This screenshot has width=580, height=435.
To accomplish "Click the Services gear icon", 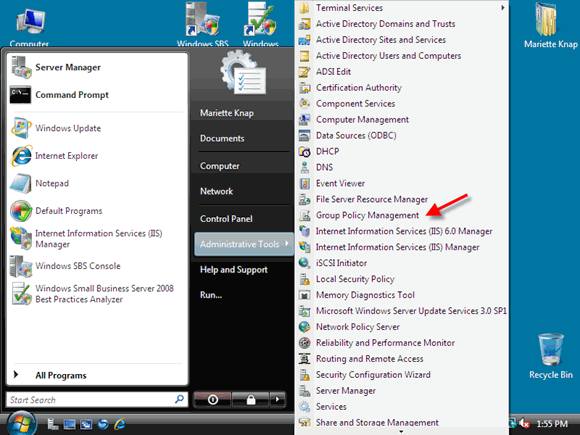I will point(304,407).
